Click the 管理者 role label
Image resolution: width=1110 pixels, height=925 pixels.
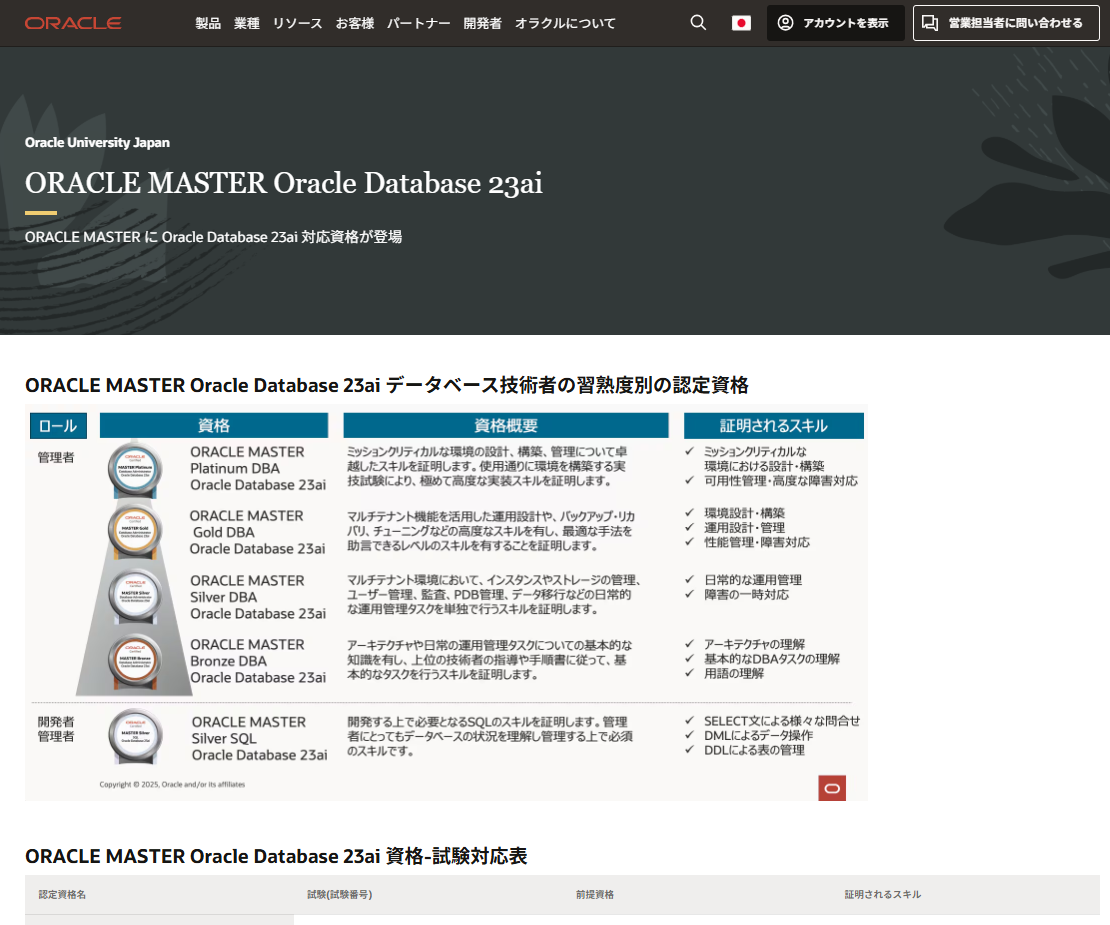click(x=56, y=457)
